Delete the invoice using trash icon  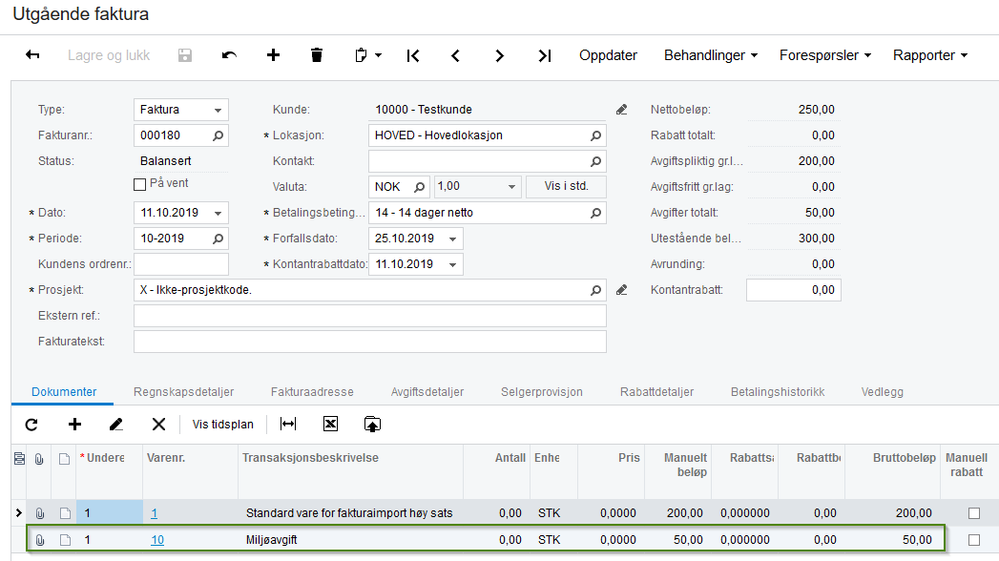(317, 56)
